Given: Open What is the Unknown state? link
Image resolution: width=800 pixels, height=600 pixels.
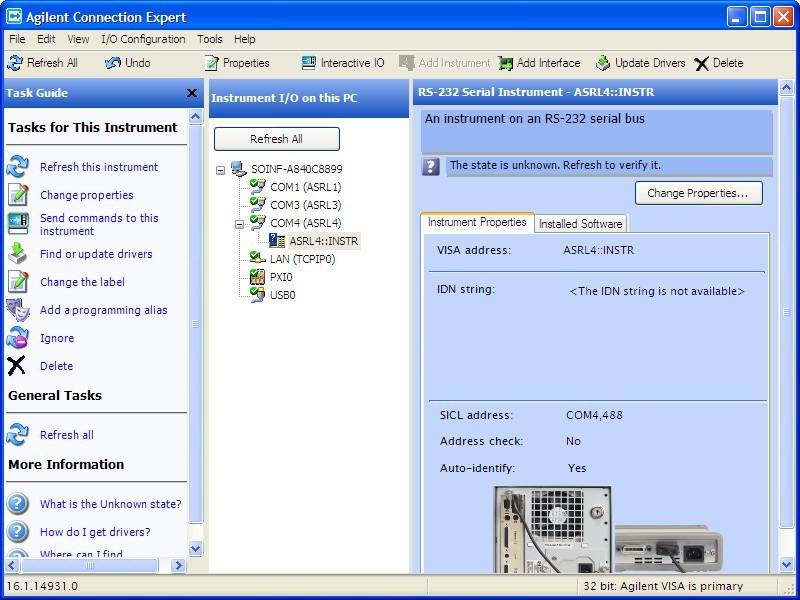Looking at the screenshot, I should coord(111,504).
